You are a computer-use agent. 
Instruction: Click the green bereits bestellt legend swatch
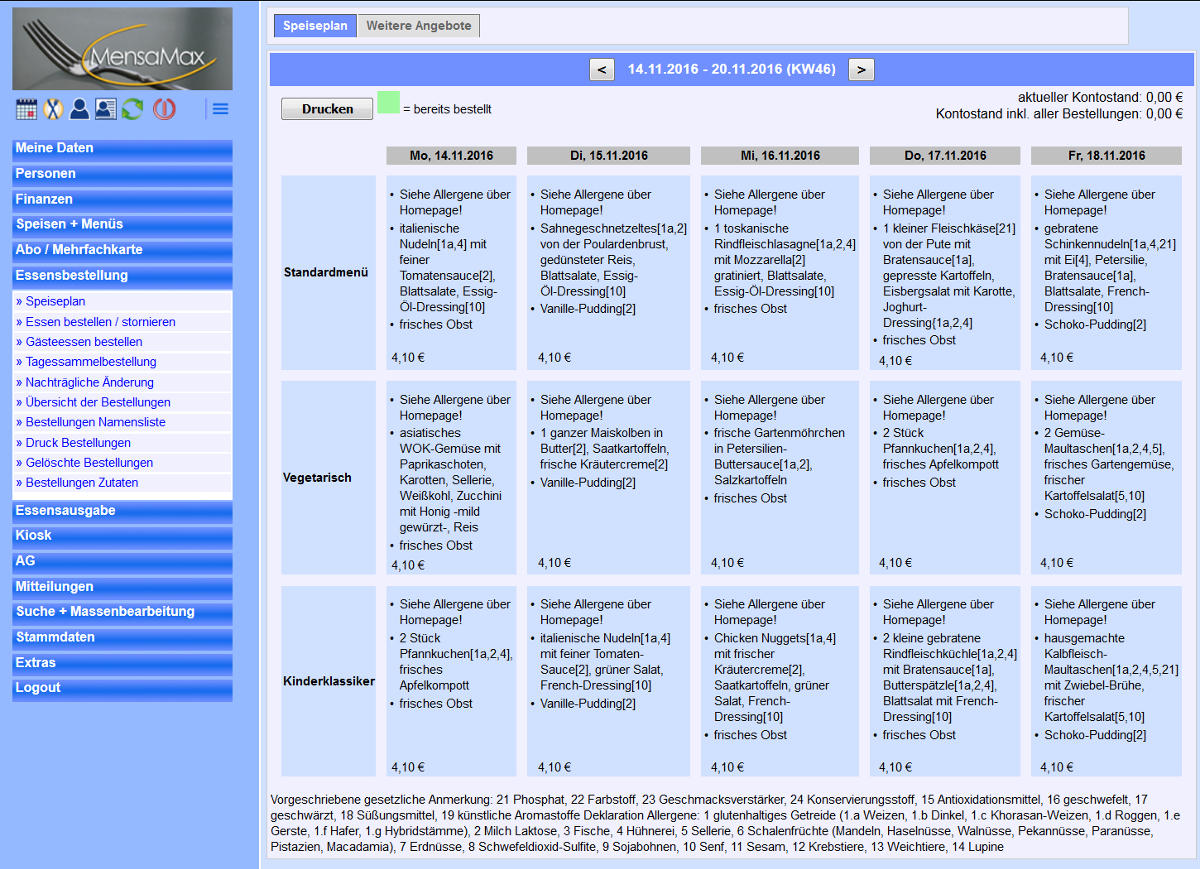pos(388,103)
